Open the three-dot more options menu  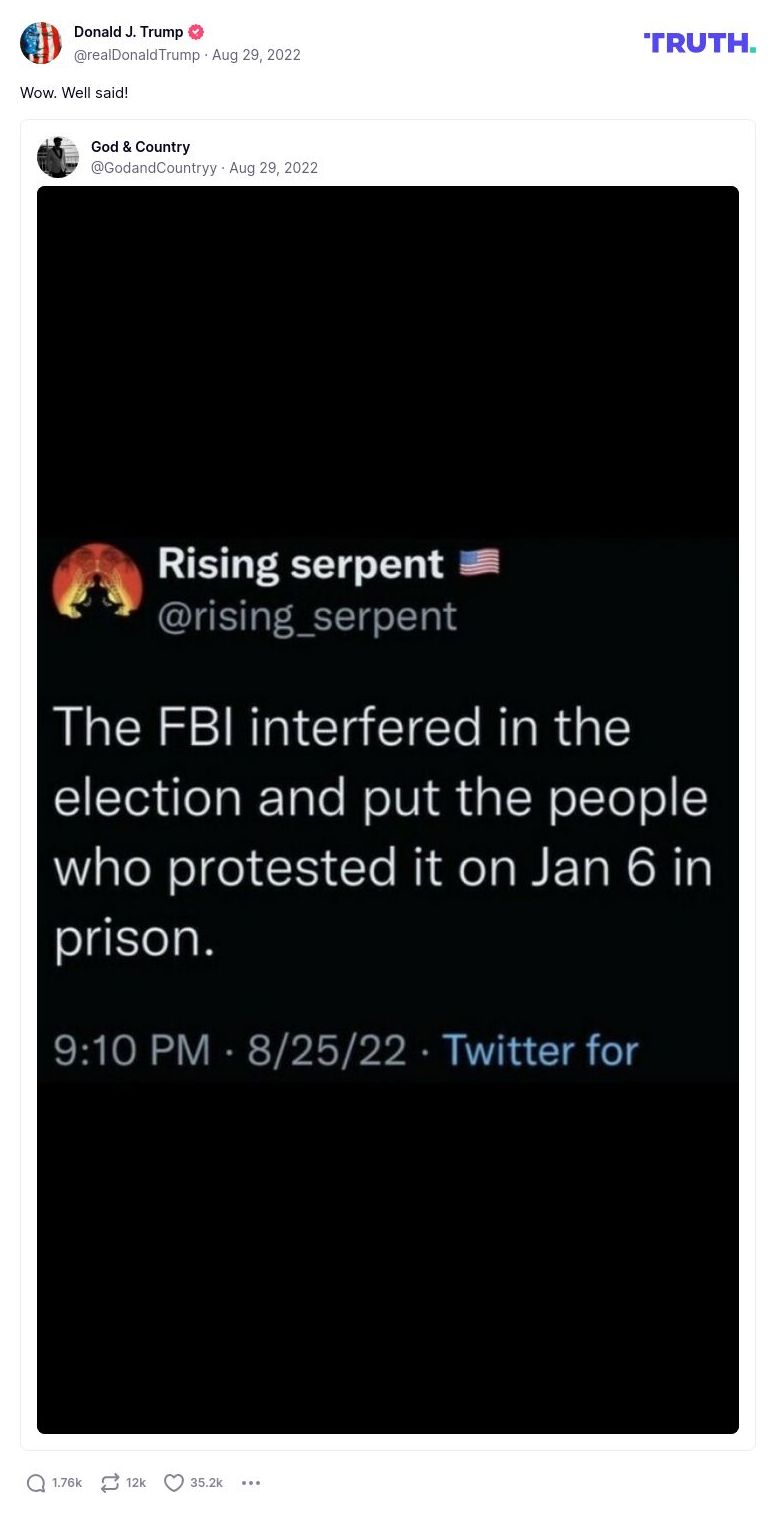click(251, 1483)
